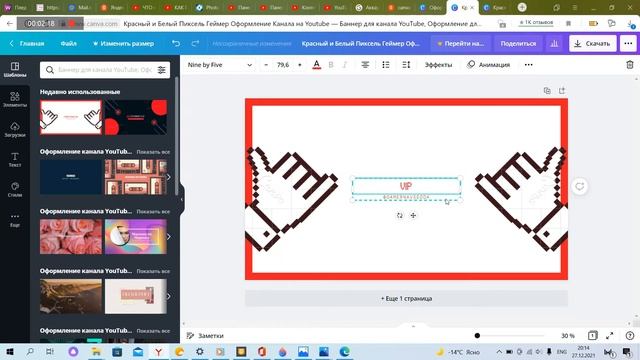Image resolution: width=640 pixels, height=360 pixels.
Task: Open the Uploads sidebar panel
Action: (x=15, y=129)
